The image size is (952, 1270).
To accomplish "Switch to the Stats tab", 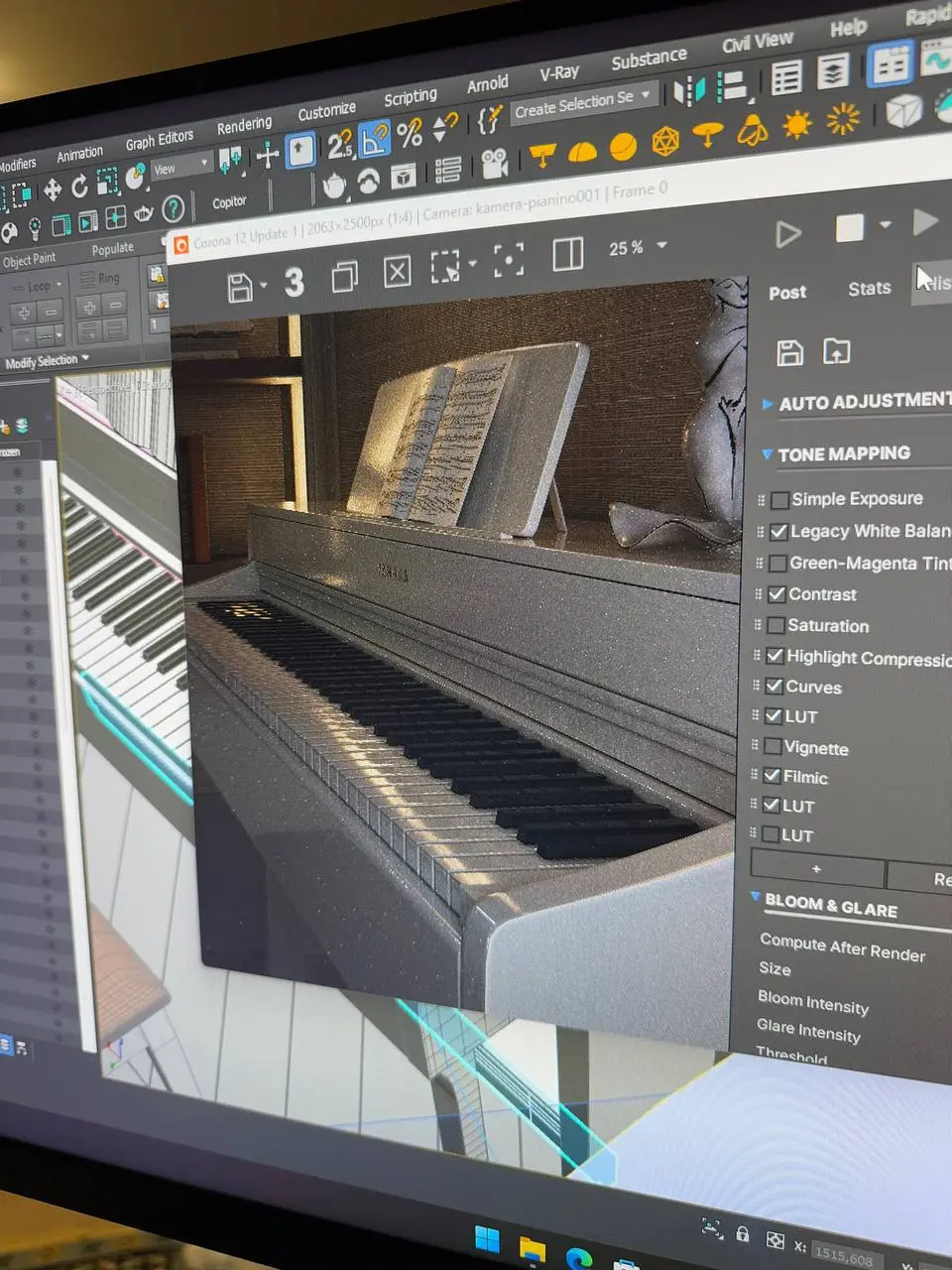I will click(869, 288).
